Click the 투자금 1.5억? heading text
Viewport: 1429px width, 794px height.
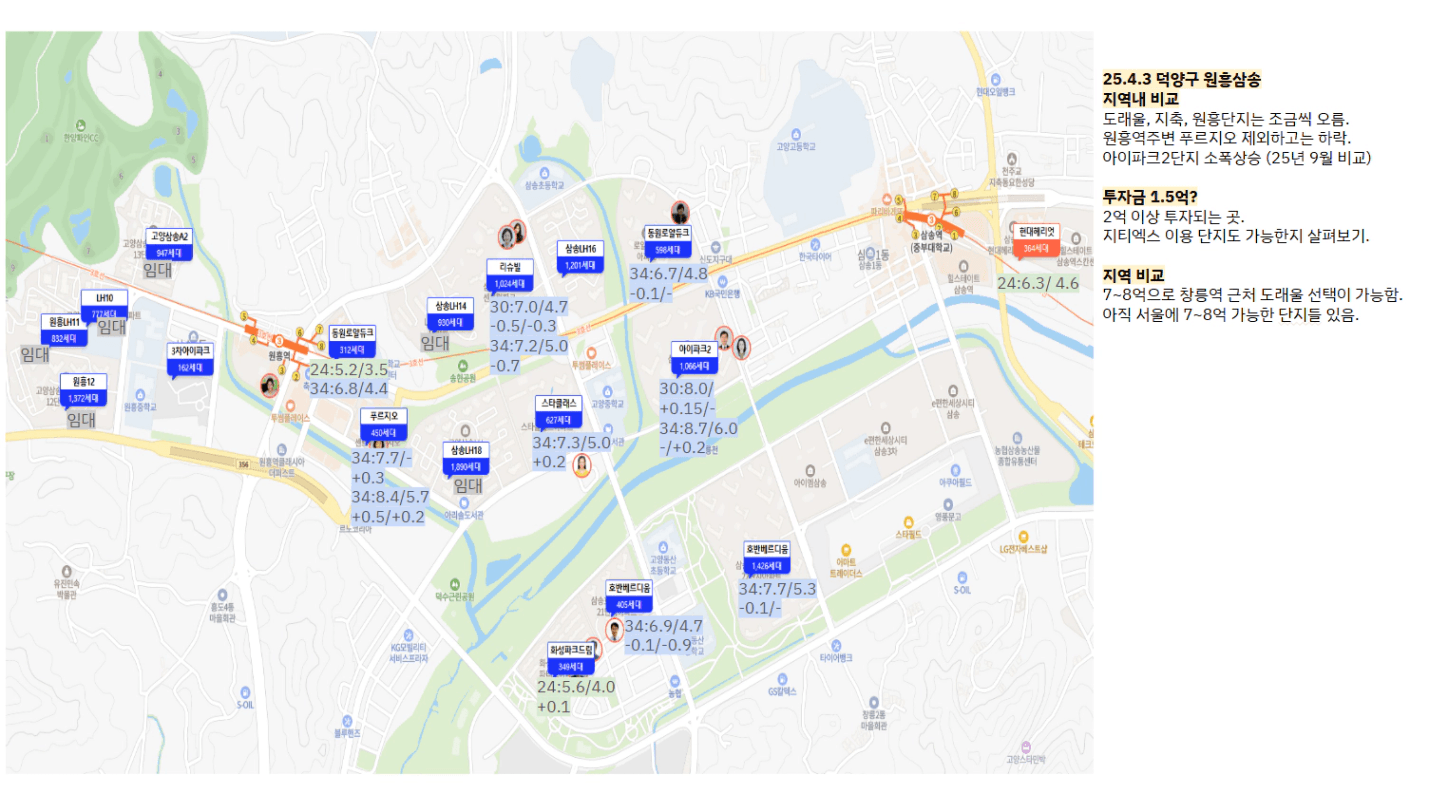coord(1150,196)
